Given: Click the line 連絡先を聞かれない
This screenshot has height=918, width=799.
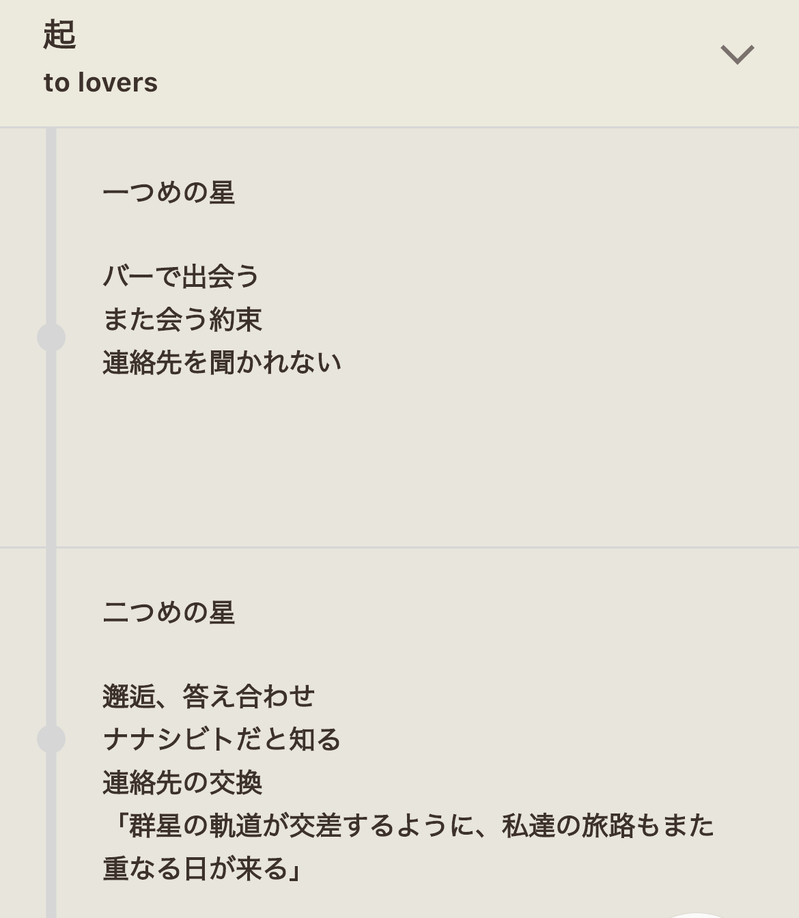Looking at the screenshot, I should coord(222,363).
